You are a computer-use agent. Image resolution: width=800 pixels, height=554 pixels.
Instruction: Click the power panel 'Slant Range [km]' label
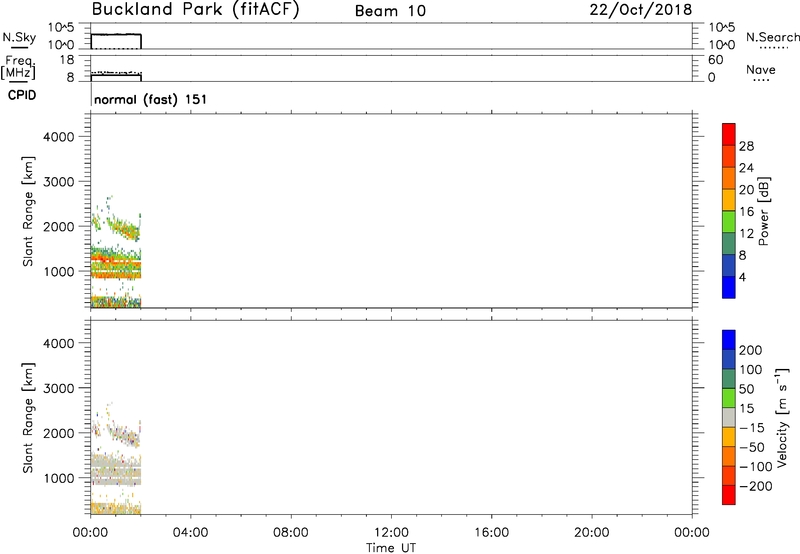28,211
